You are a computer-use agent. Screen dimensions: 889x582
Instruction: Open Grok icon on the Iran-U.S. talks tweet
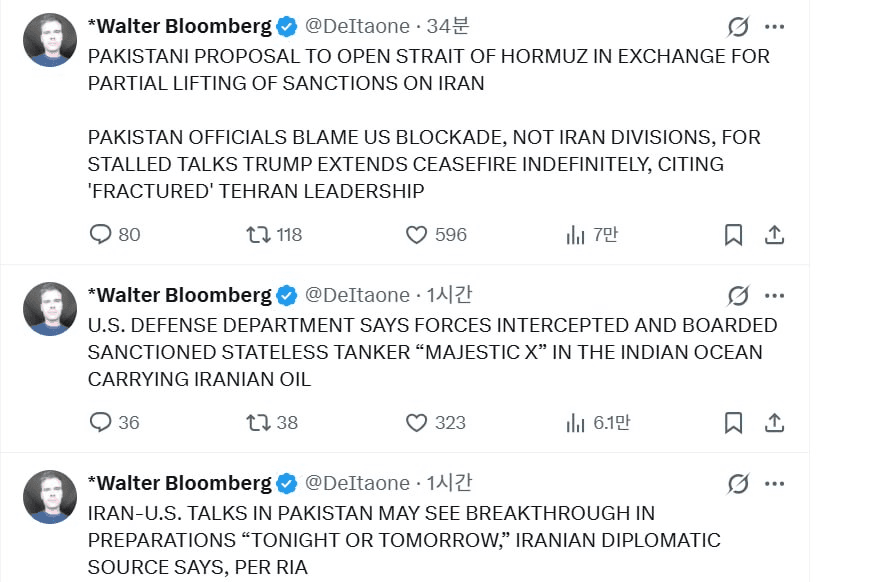(x=738, y=484)
